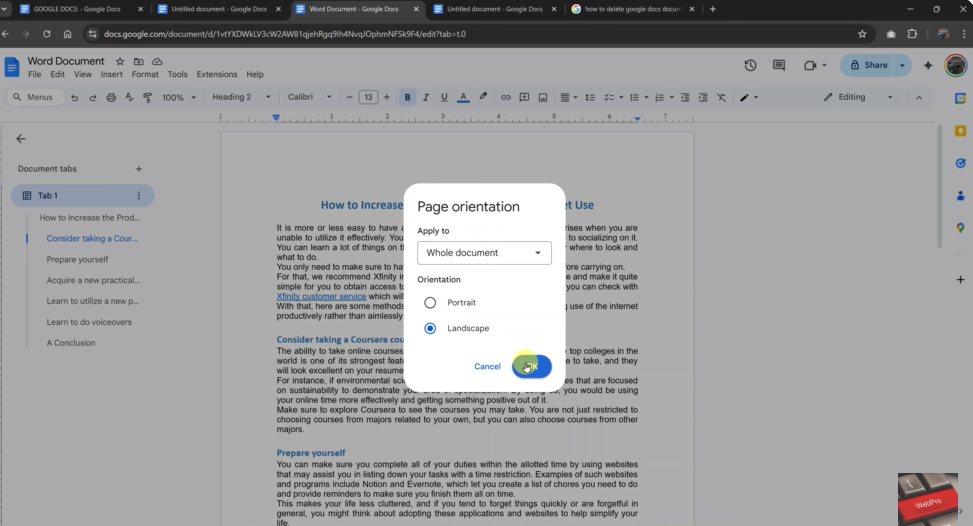Screen dimensions: 973x526
Task: Open the Extensions menu
Action: (x=217, y=74)
